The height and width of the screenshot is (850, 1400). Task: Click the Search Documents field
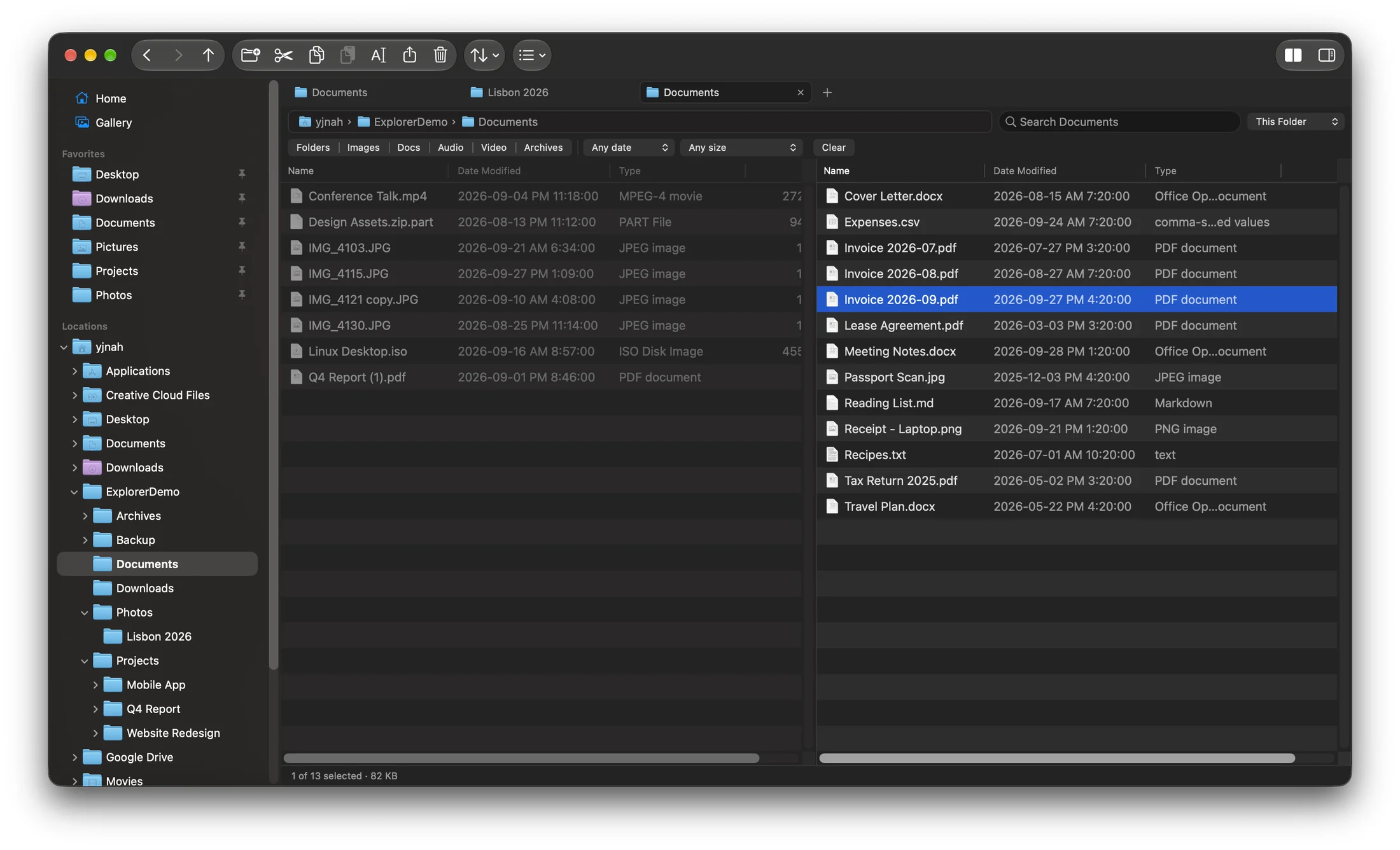[1120, 122]
